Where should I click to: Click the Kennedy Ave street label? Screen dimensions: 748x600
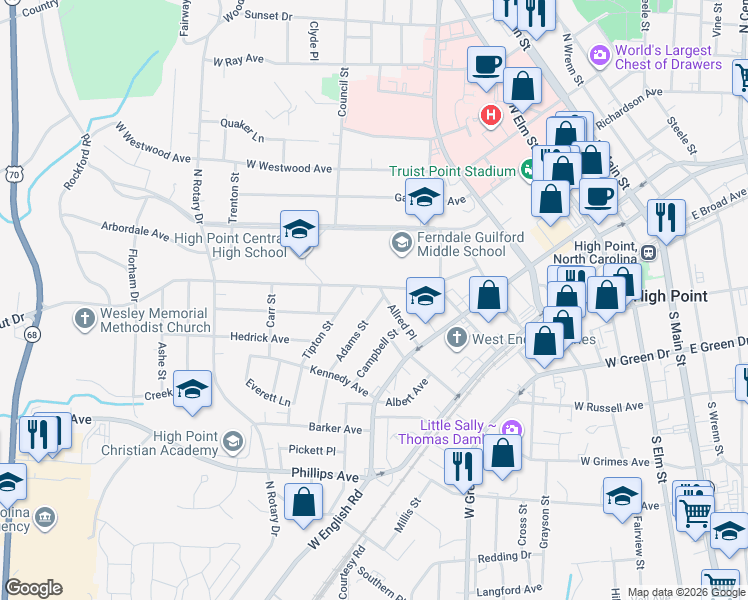(x=339, y=381)
